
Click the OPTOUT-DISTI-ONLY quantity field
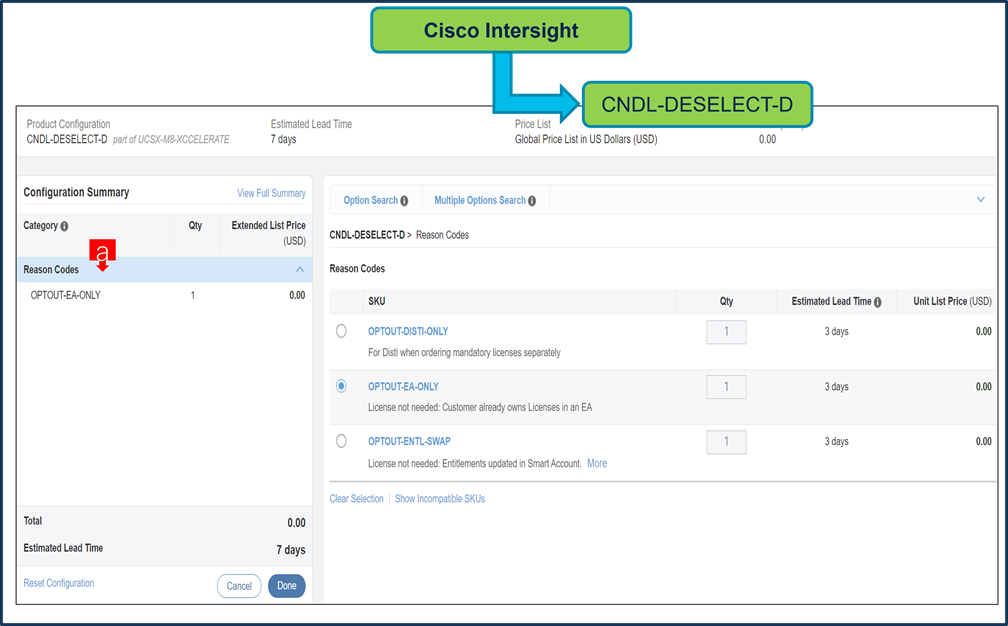coord(726,332)
